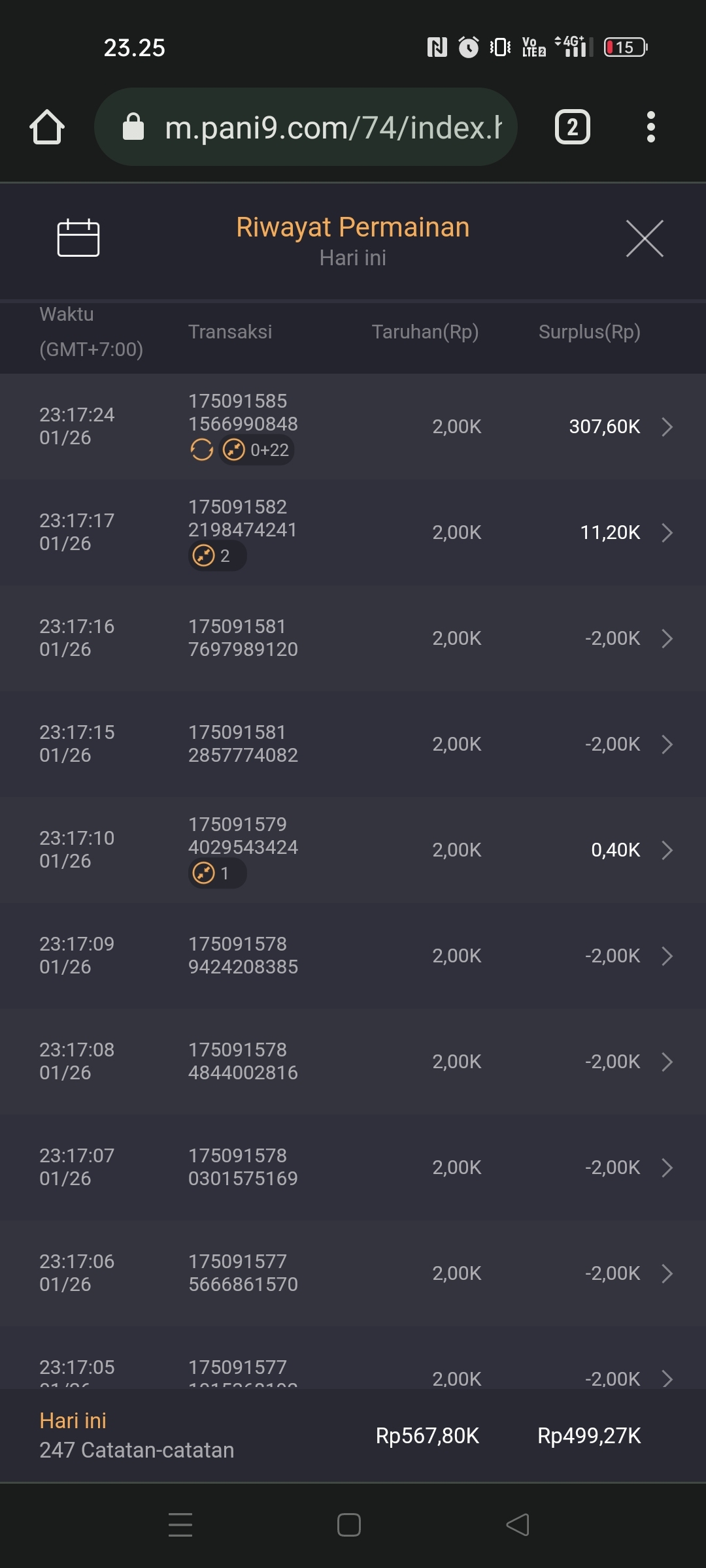Open the browser tab switcher showing 2

(573, 127)
